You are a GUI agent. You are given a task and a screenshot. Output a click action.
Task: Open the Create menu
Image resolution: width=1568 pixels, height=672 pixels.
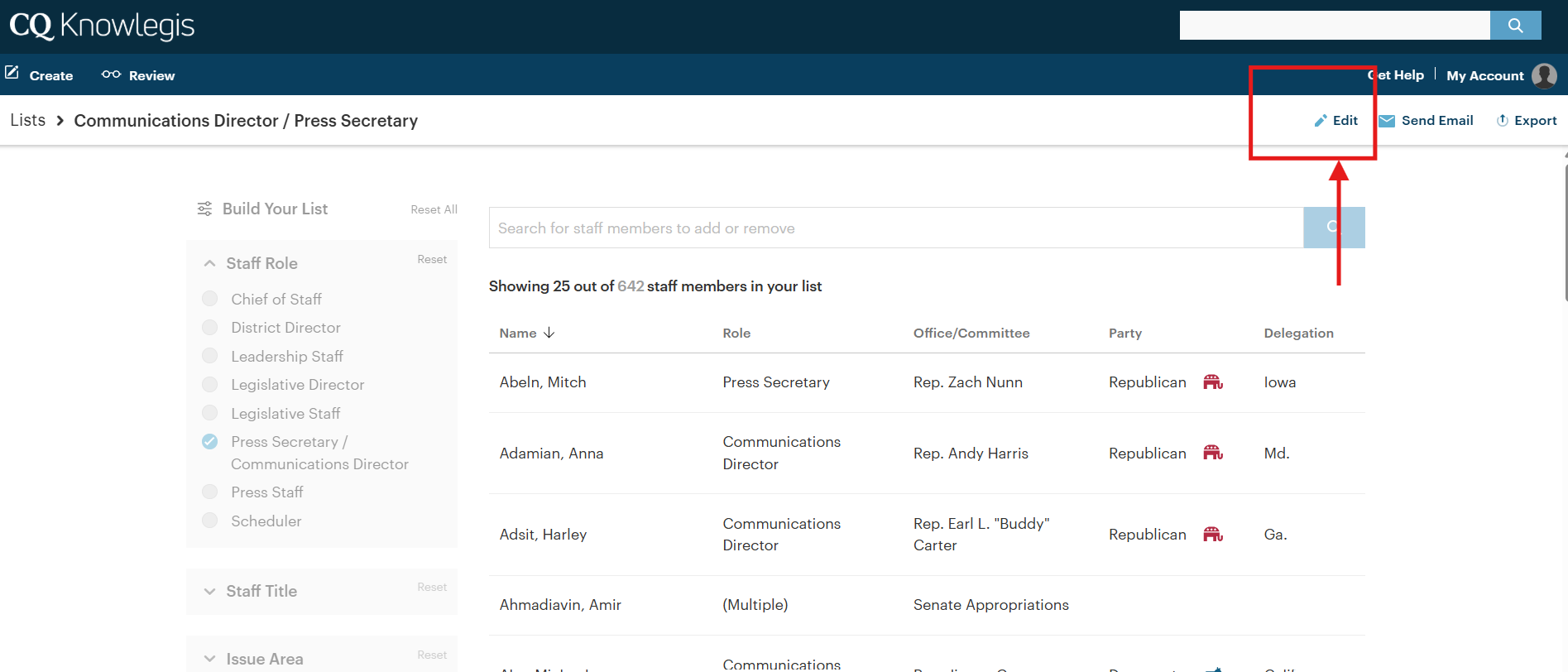click(40, 75)
